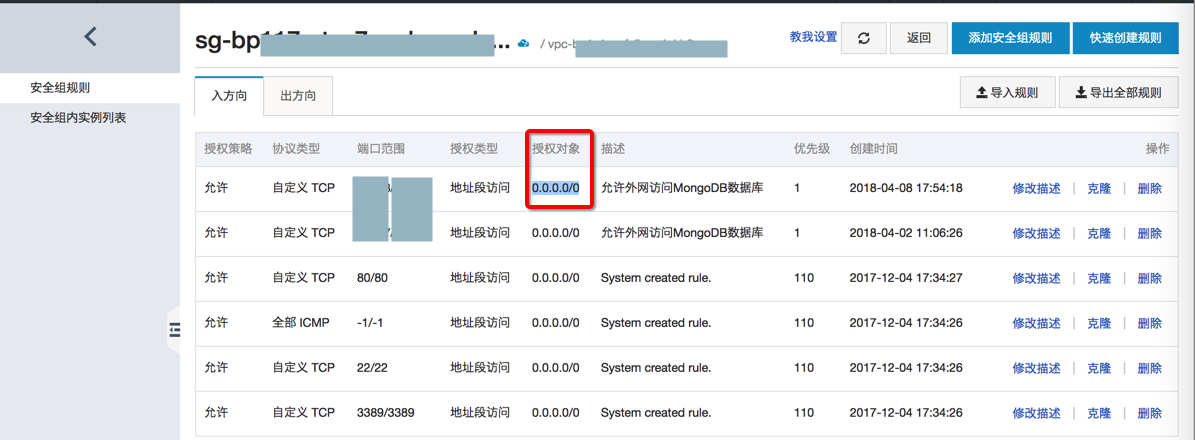Screen dimensions: 1195x440
Task: Switch to the 出方向 tab
Action: point(298,96)
